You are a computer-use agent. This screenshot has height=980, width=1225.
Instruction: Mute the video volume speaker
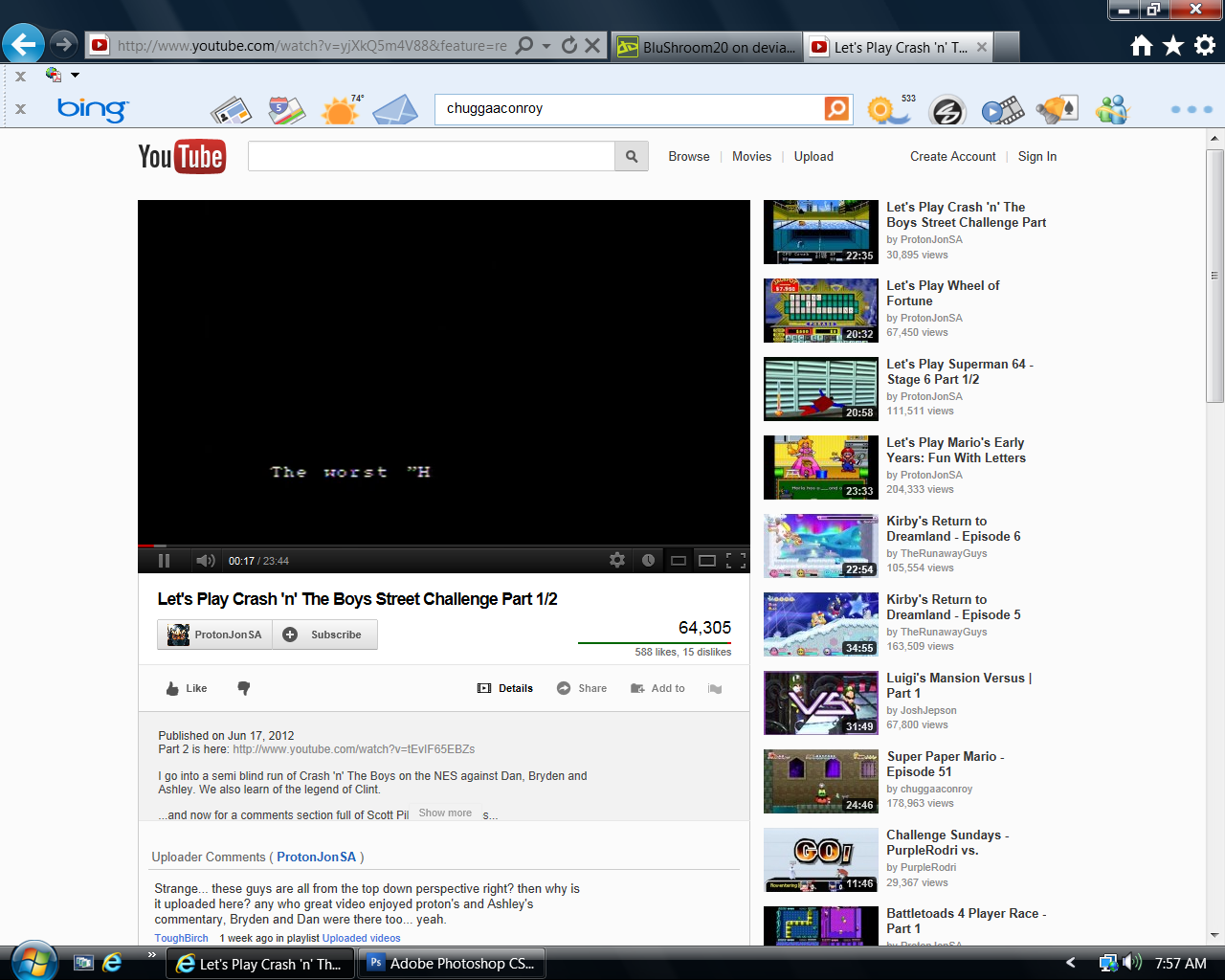coord(205,561)
